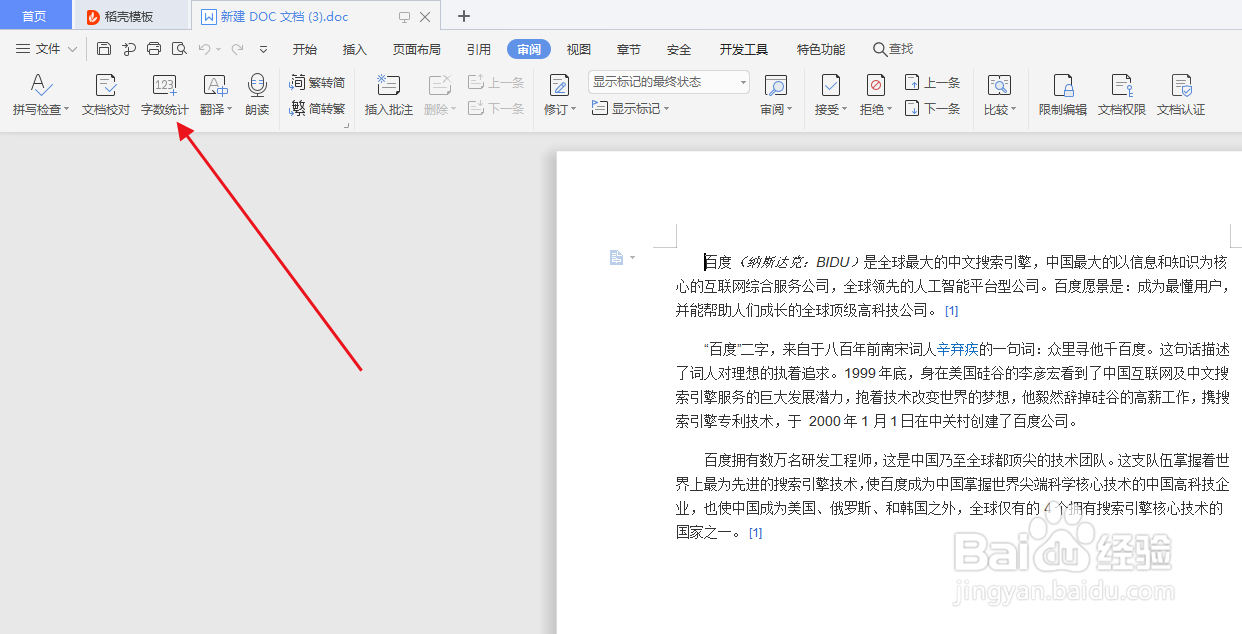Select the 审阅 ribbon tab
The image size is (1242, 634).
(x=529, y=49)
